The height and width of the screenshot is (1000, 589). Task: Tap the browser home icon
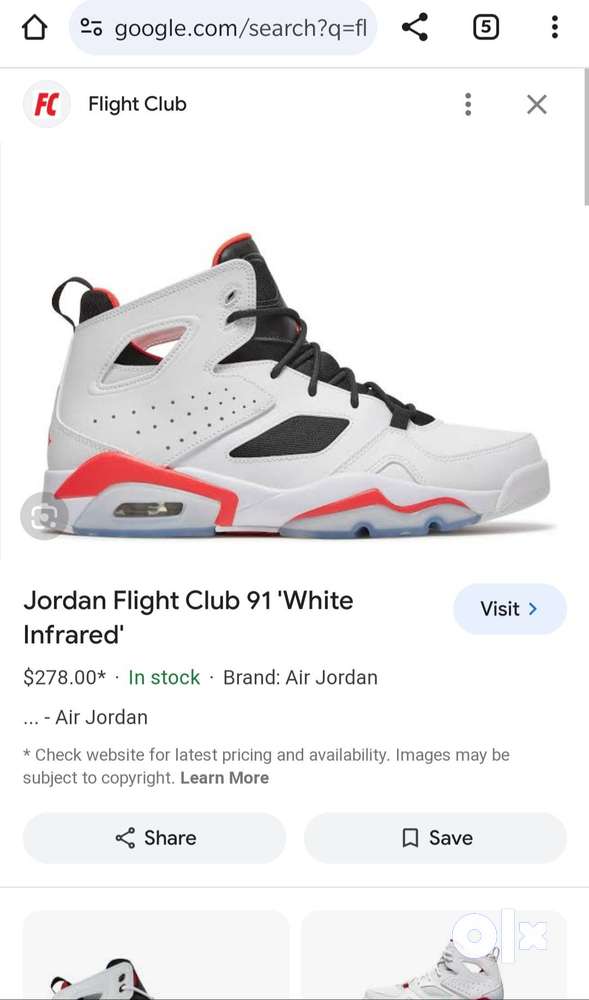pos(34,27)
